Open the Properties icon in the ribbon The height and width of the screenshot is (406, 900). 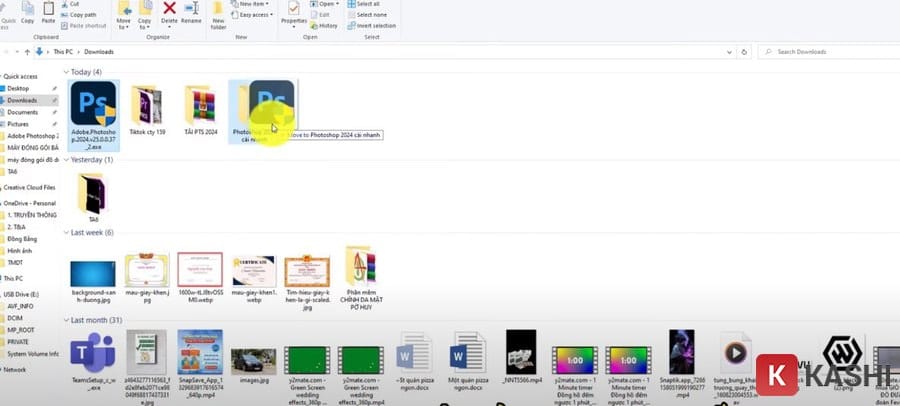294,12
